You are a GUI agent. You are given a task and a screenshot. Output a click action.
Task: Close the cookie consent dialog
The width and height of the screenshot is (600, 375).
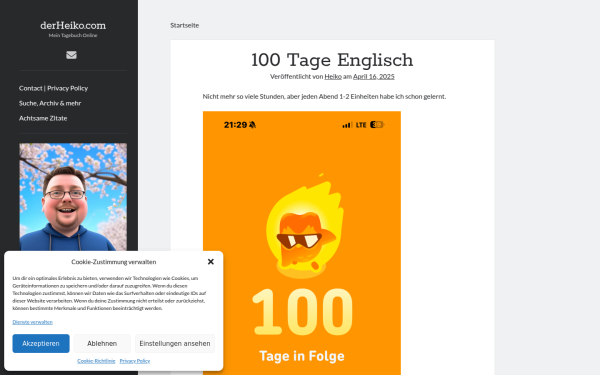(210, 262)
